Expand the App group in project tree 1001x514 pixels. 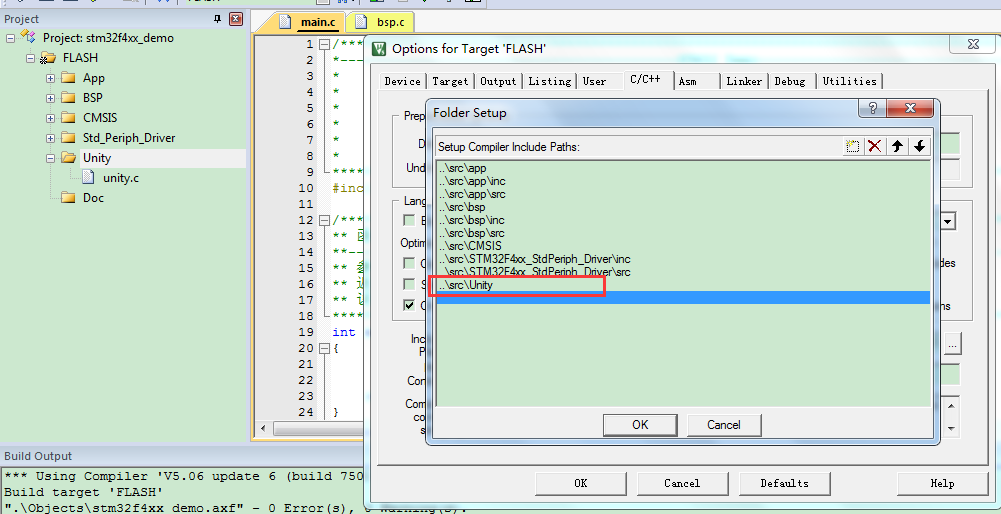50,78
